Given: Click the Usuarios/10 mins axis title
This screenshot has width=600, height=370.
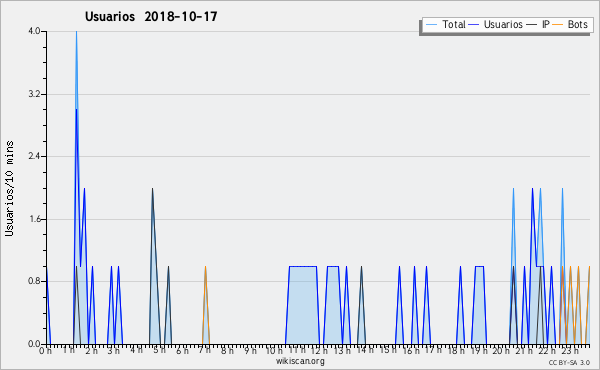Looking at the screenshot, I should 9,188.
